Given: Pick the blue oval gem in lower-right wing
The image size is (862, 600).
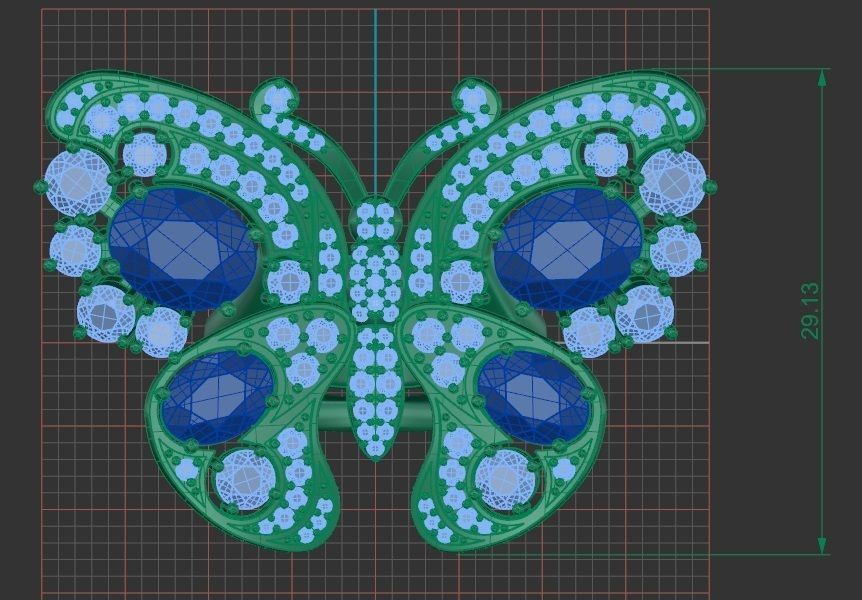Looking at the screenshot, I should [532, 397].
